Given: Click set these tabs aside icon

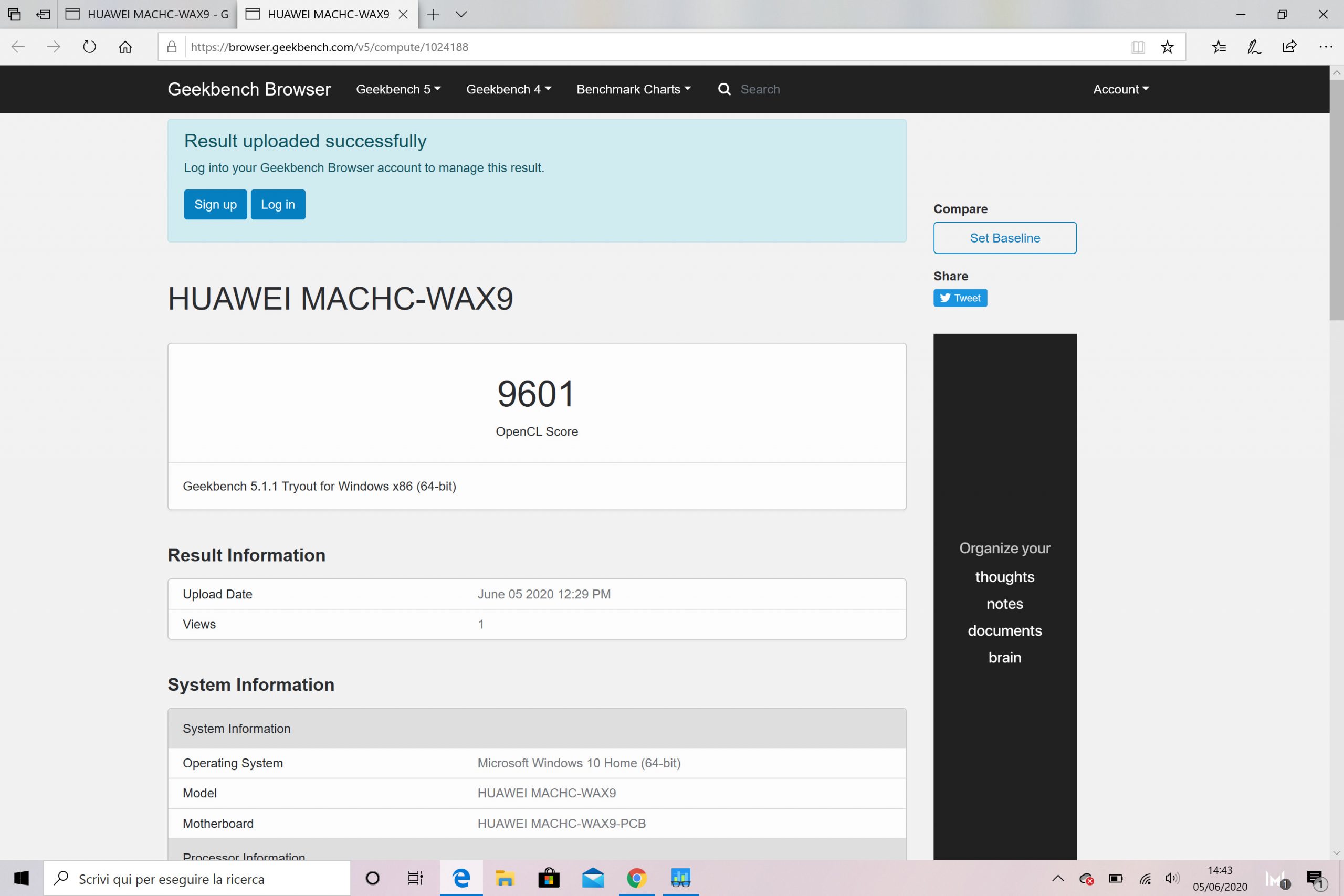Looking at the screenshot, I should point(44,14).
